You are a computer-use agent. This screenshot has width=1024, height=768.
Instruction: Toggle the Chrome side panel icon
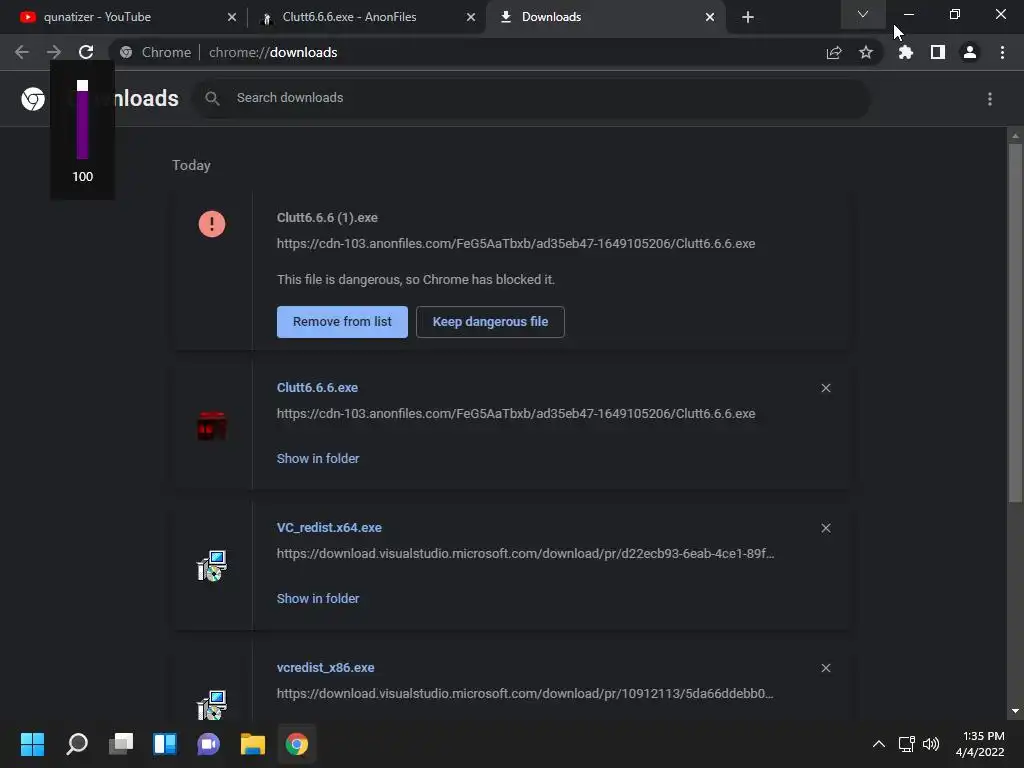coord(938,52)
